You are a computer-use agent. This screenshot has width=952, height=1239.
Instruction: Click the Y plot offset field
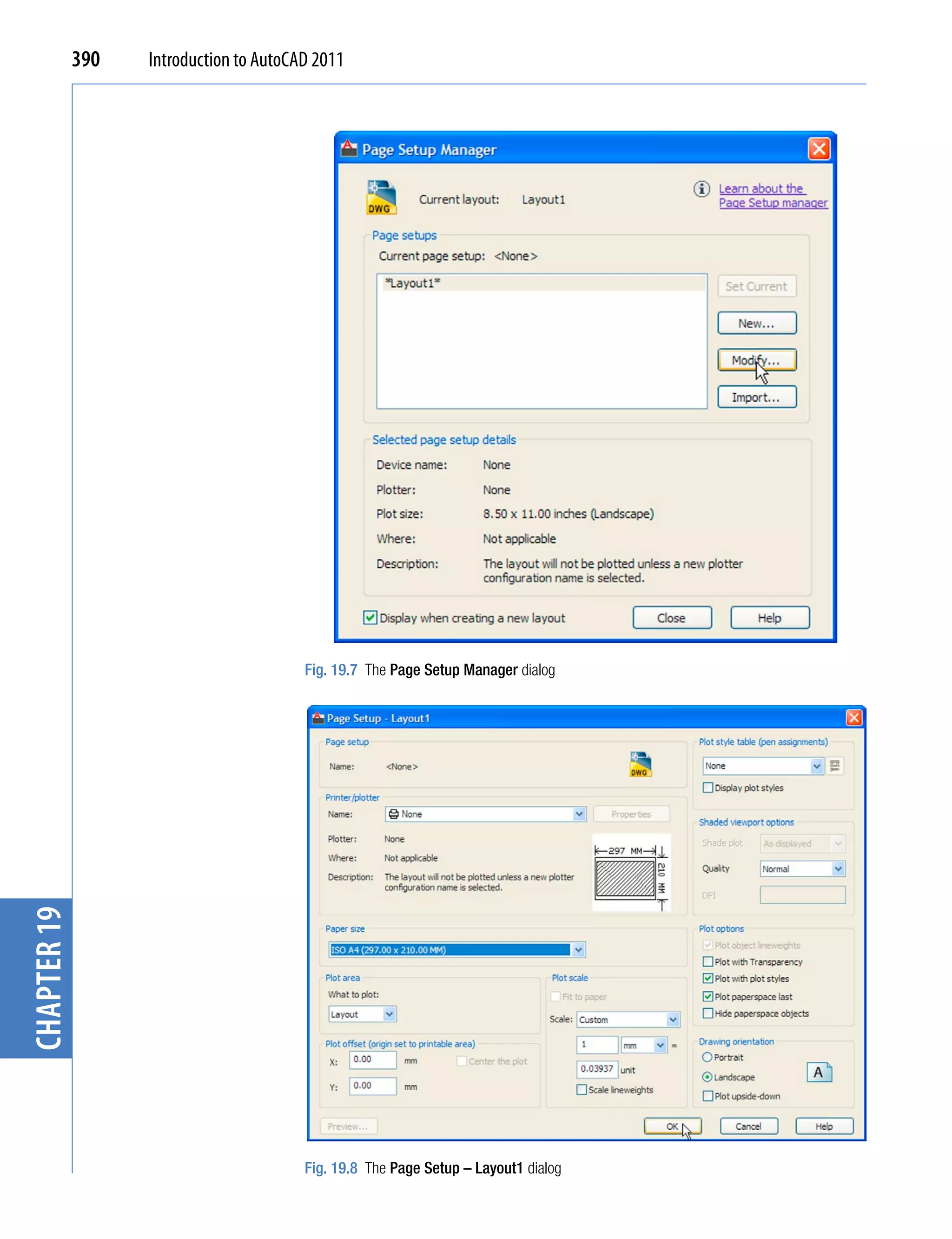tap(372, 1086)
